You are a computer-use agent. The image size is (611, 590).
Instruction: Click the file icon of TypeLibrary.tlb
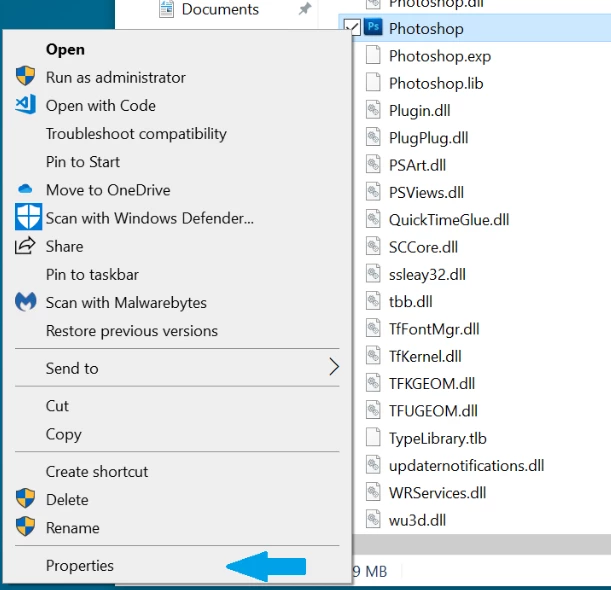point(373,437)
